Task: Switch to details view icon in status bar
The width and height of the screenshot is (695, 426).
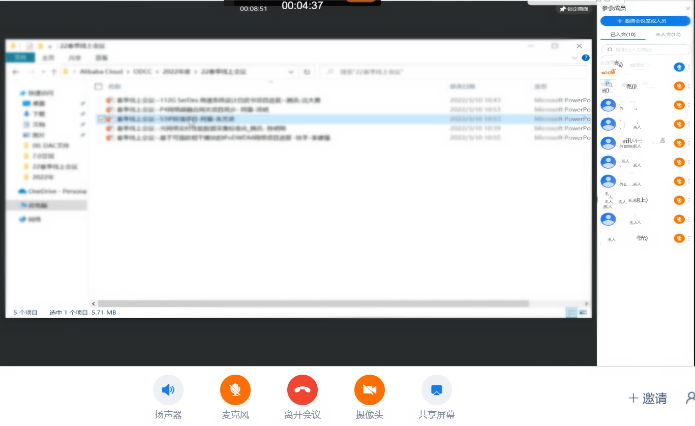Action: tap(571, 313)
